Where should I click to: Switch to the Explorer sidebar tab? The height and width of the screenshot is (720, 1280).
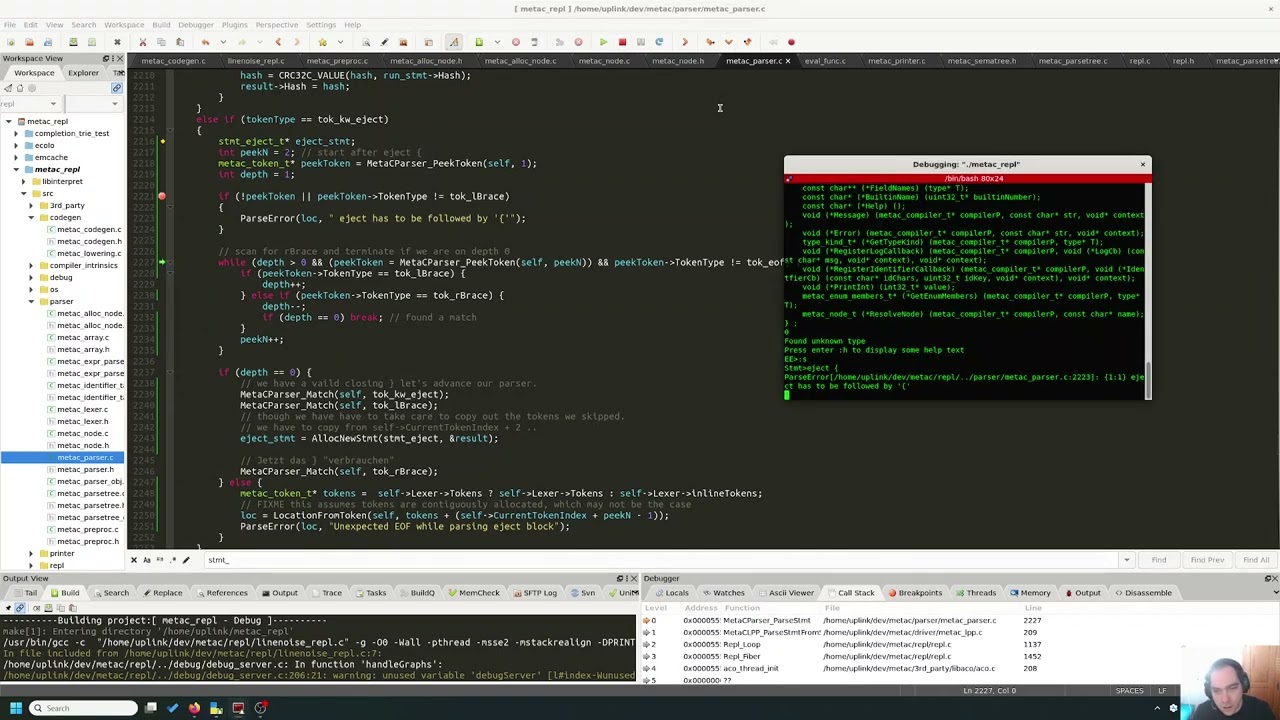[83, 73]
